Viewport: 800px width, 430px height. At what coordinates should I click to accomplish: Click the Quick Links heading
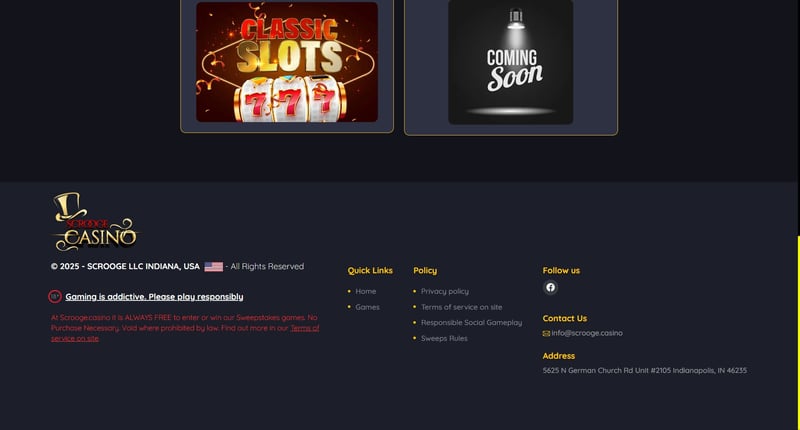tap(370, 270)
